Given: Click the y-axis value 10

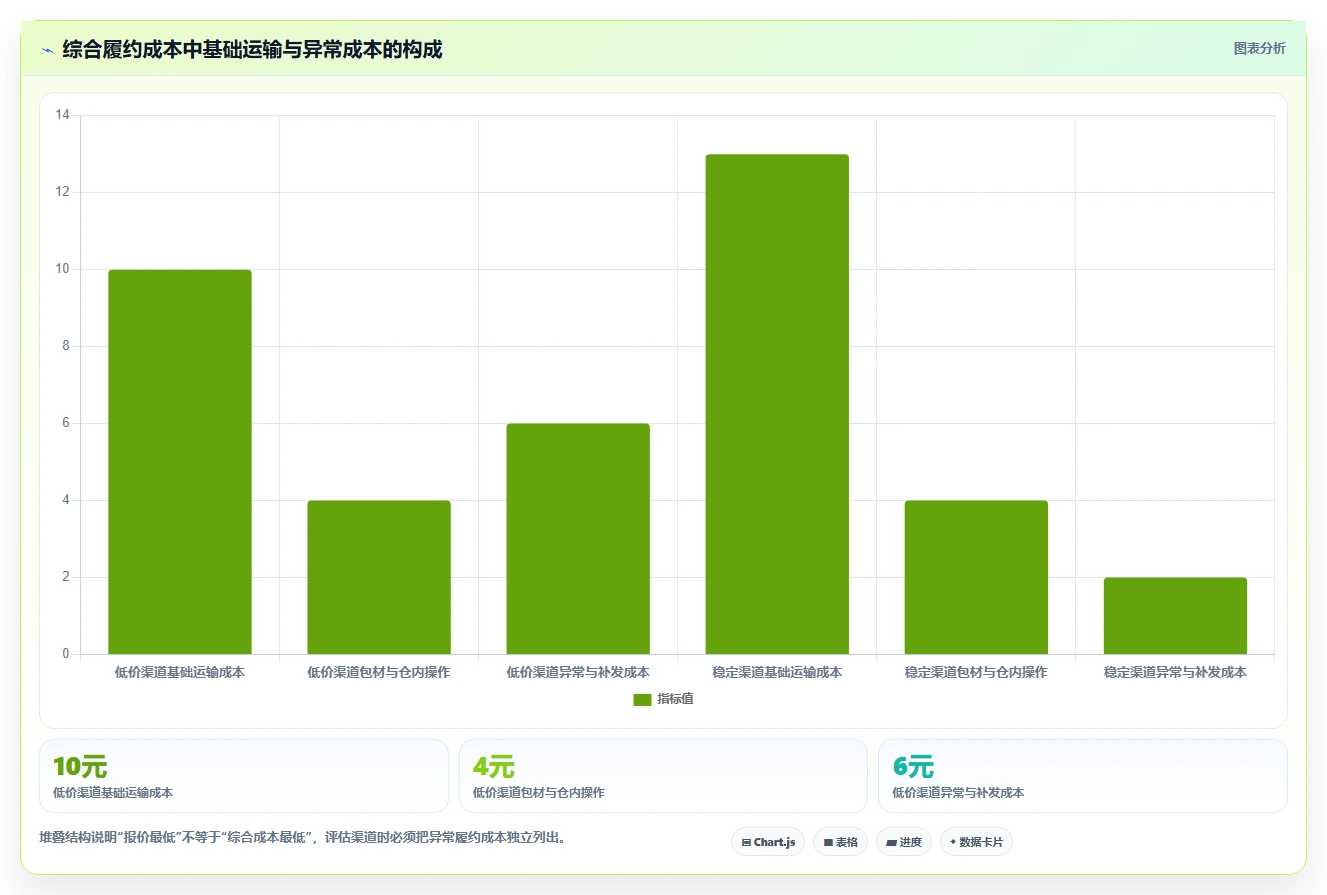Looking at the screenshot, I should [62, 269].
